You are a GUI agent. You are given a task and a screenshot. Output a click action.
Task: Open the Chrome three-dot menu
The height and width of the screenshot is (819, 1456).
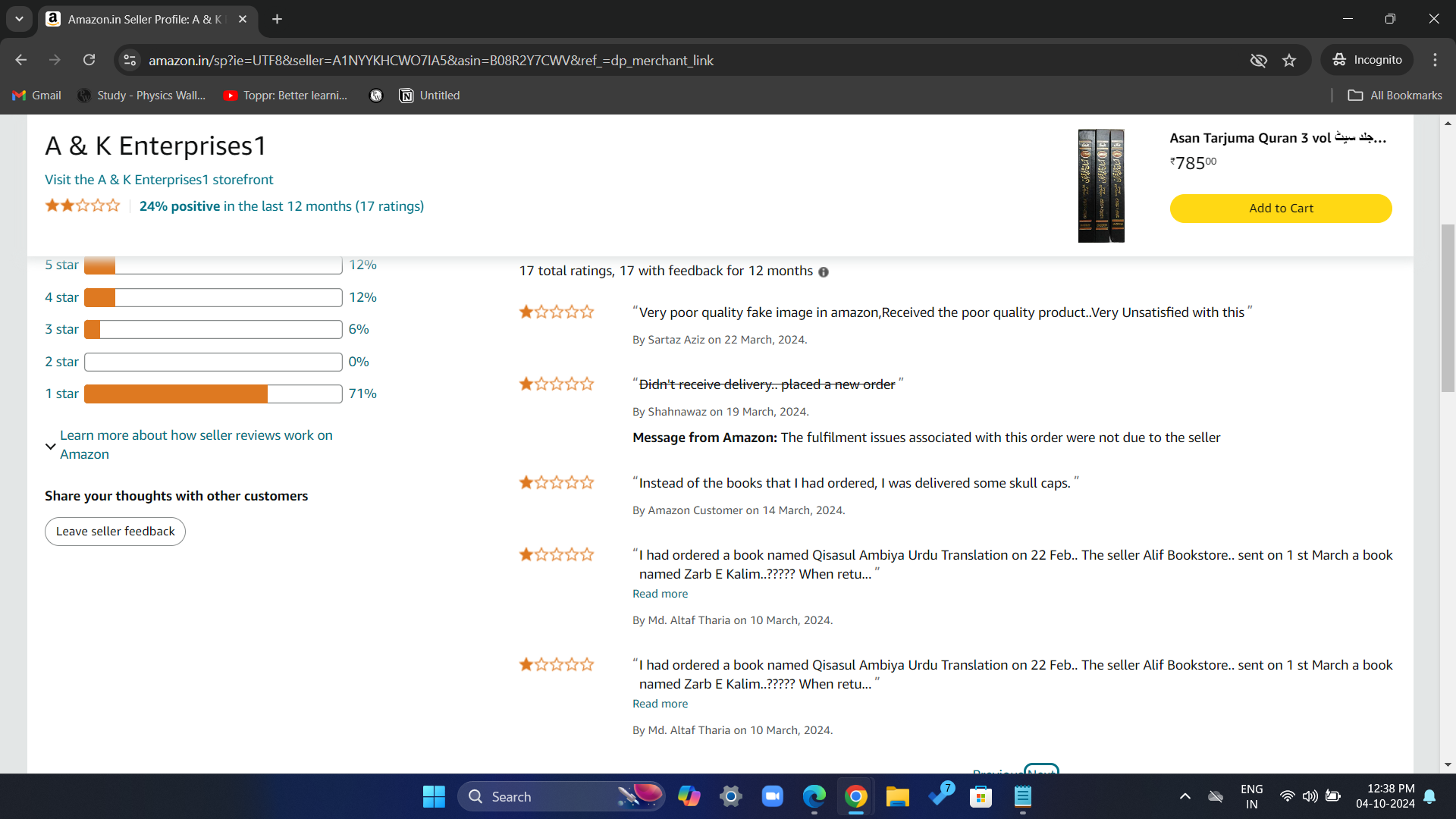click(x=1435, y=60)
